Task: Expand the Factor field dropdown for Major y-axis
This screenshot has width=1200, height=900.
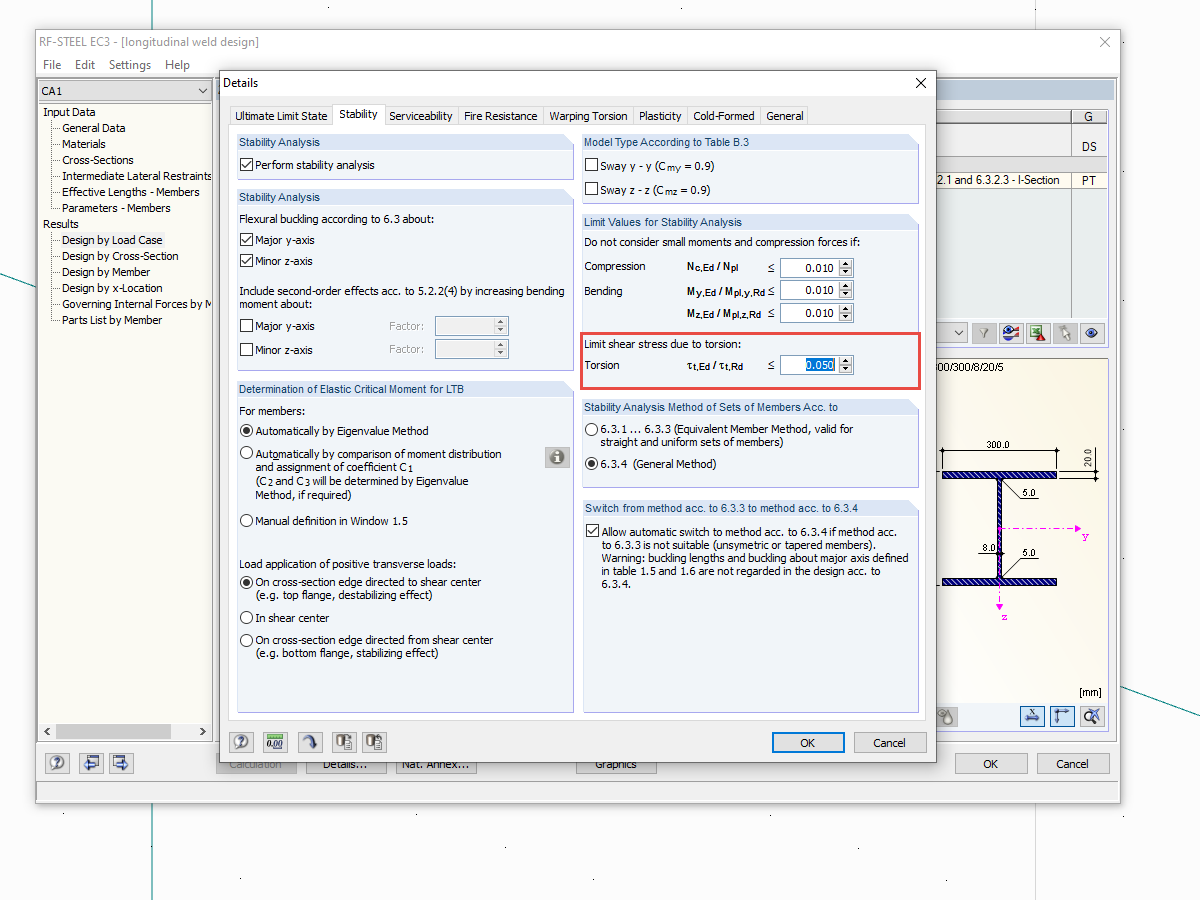Action: tap(500, 325)
